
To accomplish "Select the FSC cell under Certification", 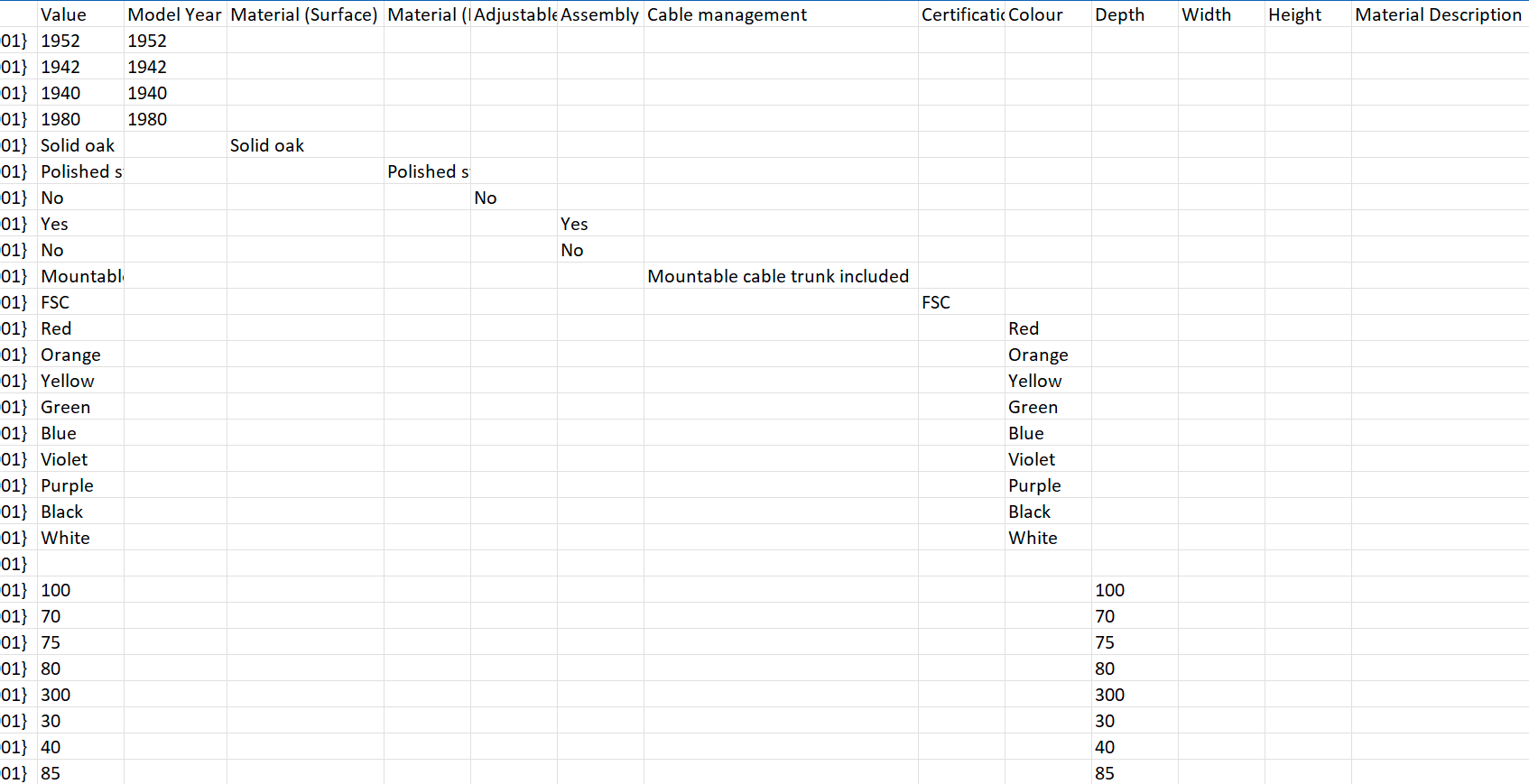I will click(x=961, y=302).
